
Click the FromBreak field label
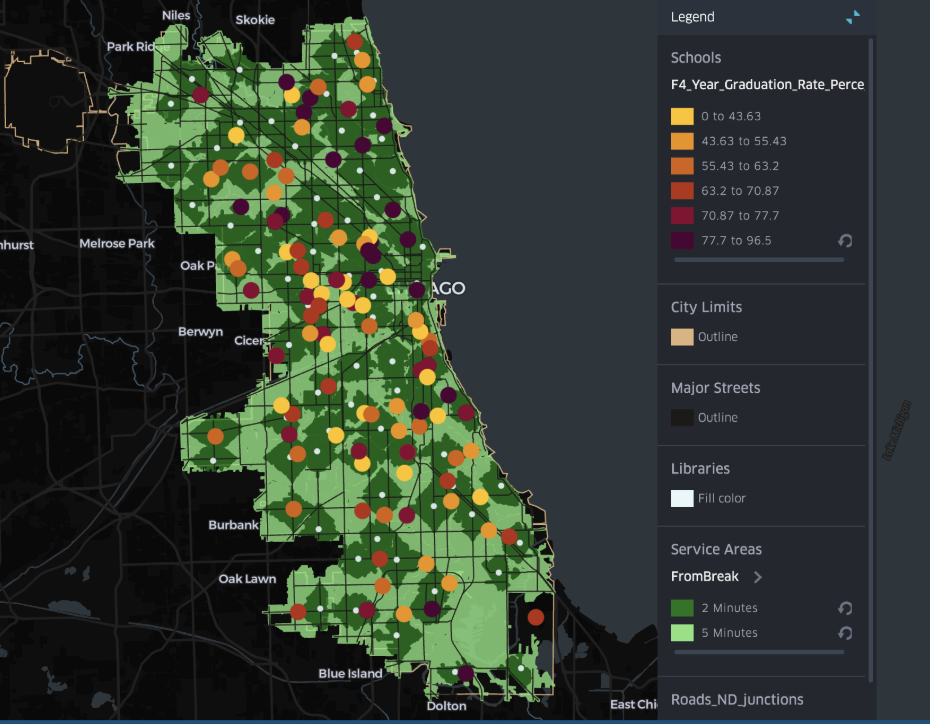705,577
